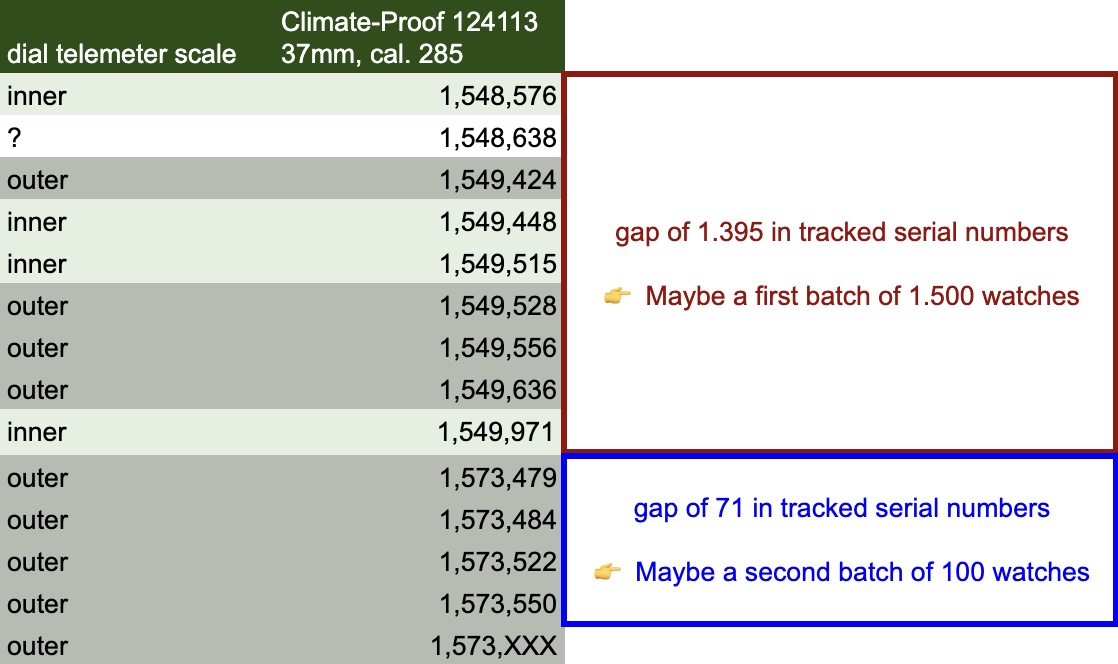Click the 'gap of 1.395' red text
Image resolution: width=1118 pixels, height=664 pixels.
click(841, 232)
